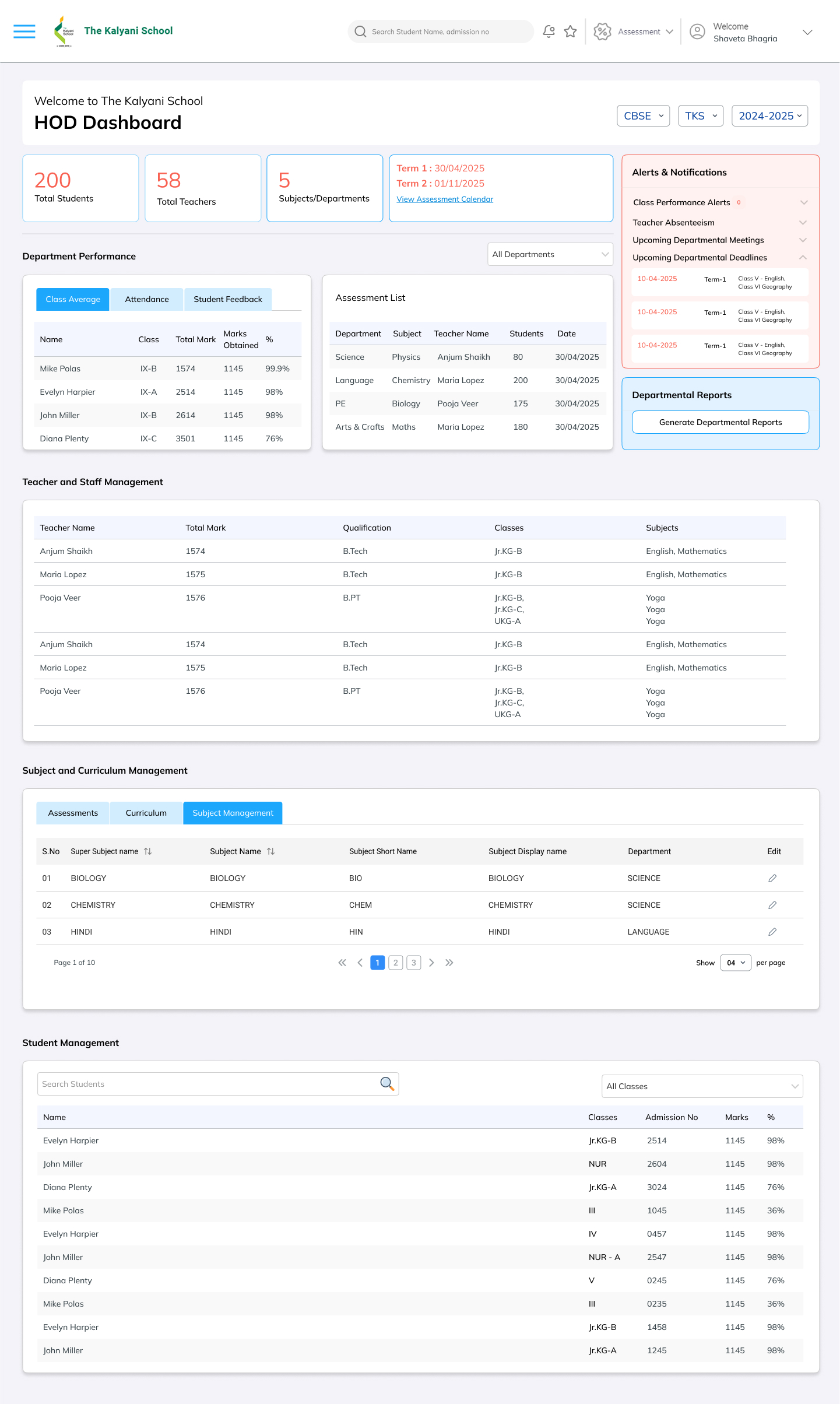Click the user profile avatar icon
This screenshot has height=1404, width=840.
click(x=697, y=31)
